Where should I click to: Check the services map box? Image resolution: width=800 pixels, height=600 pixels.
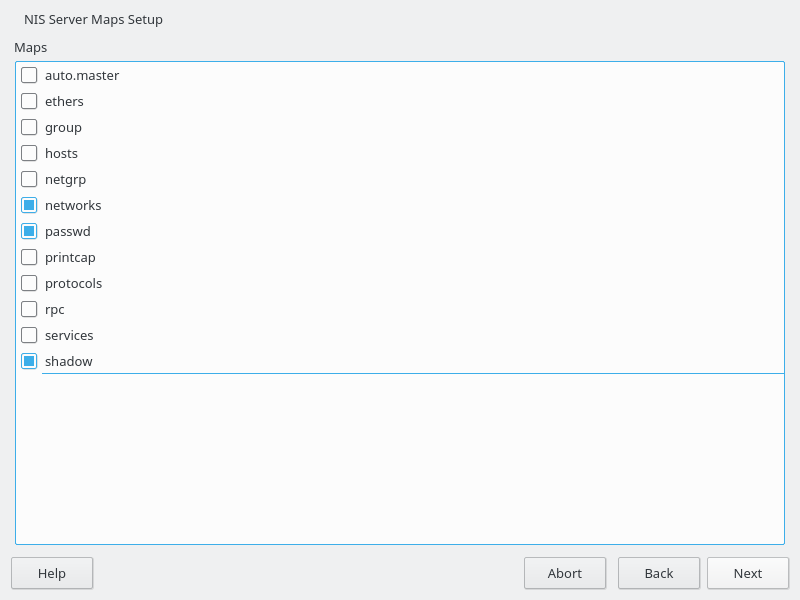coord(29,335)
